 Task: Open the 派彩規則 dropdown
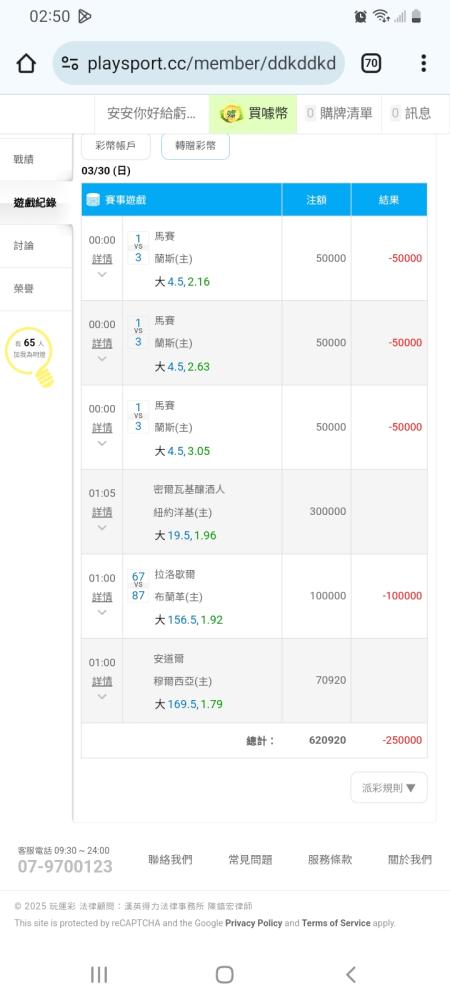(389, 788)
